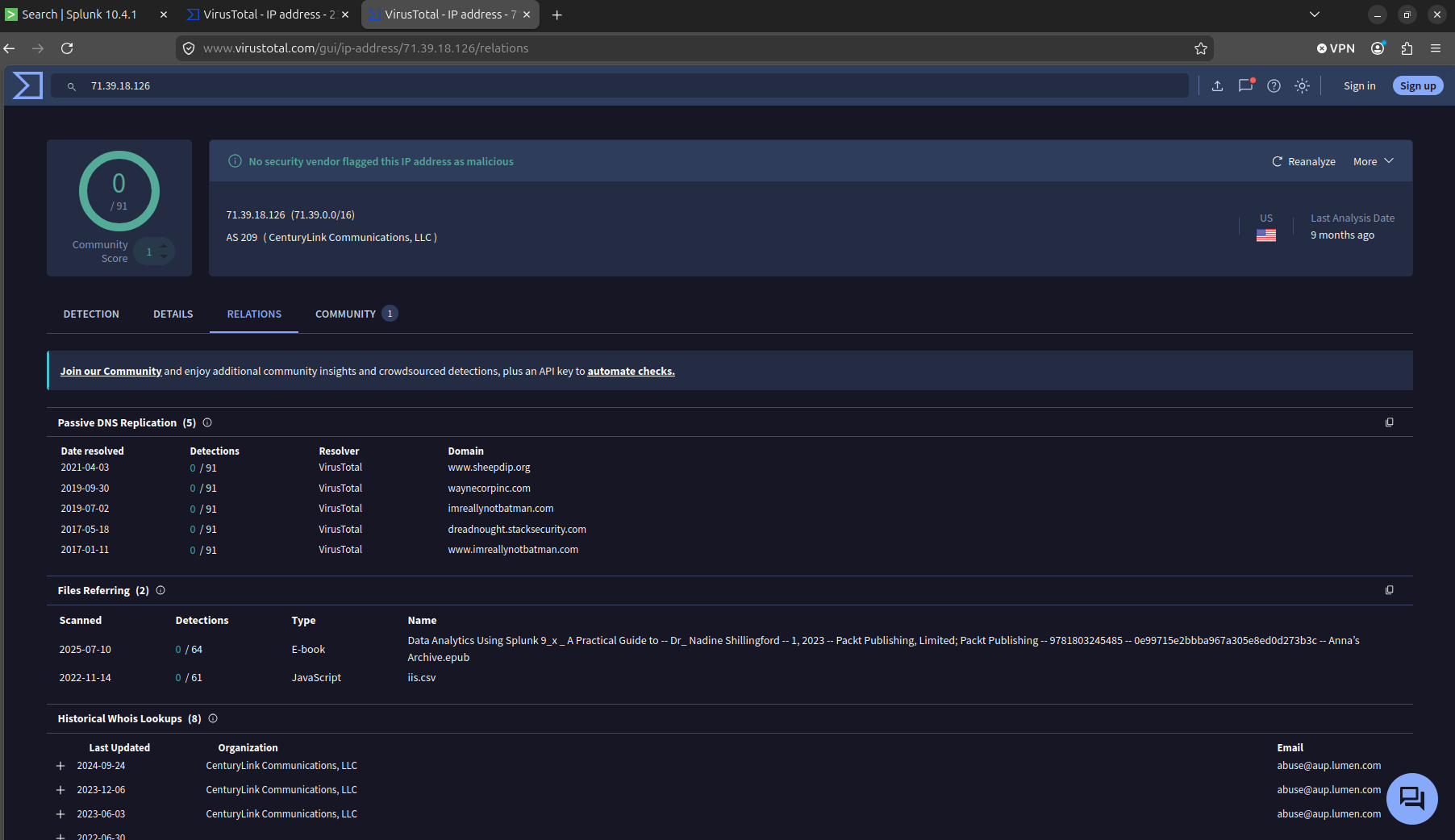Close the Splunk Search browser tab
Screen dimensions: 1455x840
164,15
